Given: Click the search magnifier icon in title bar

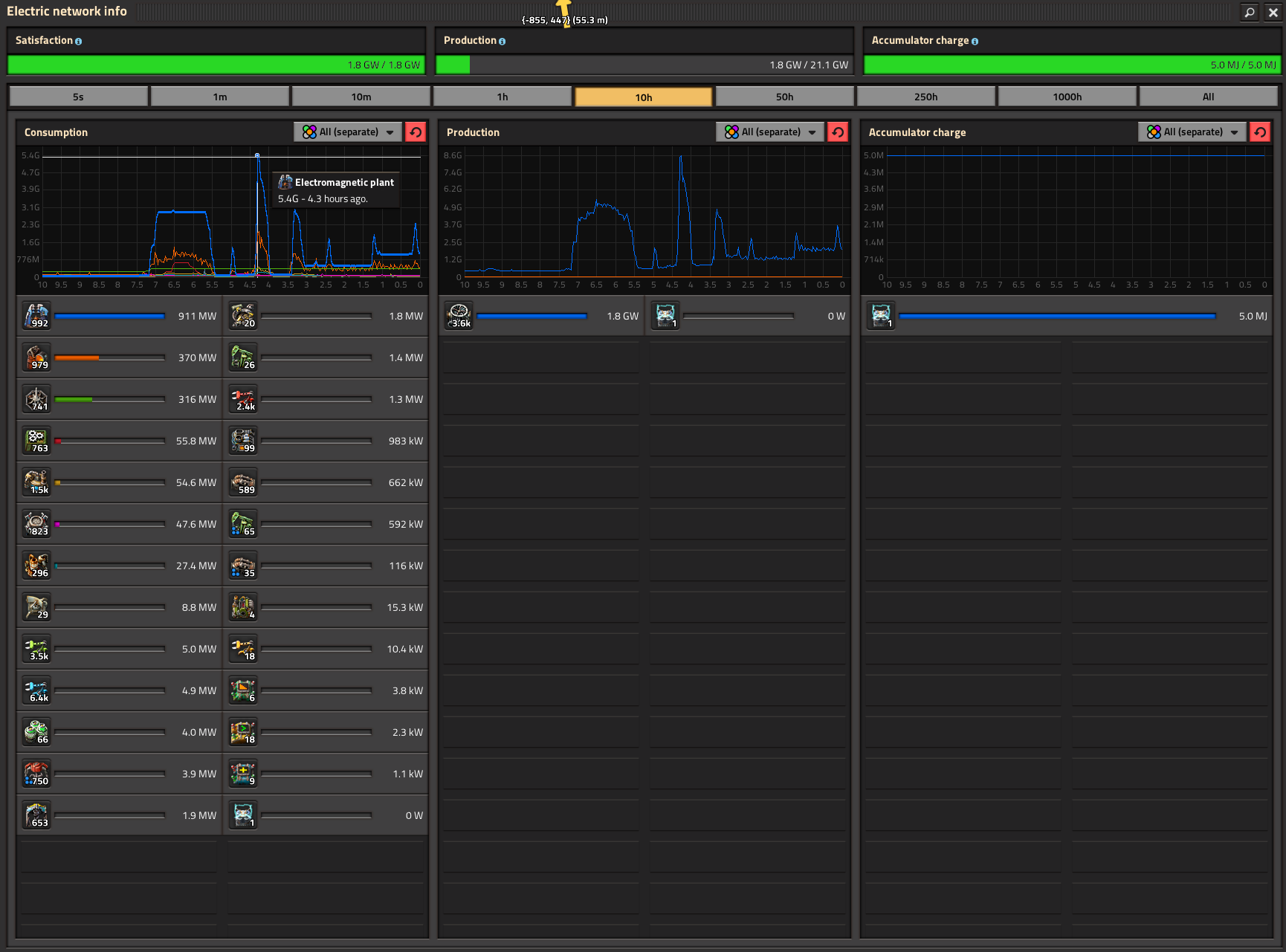Looking at the screenshot, I should pos(1250,12).
